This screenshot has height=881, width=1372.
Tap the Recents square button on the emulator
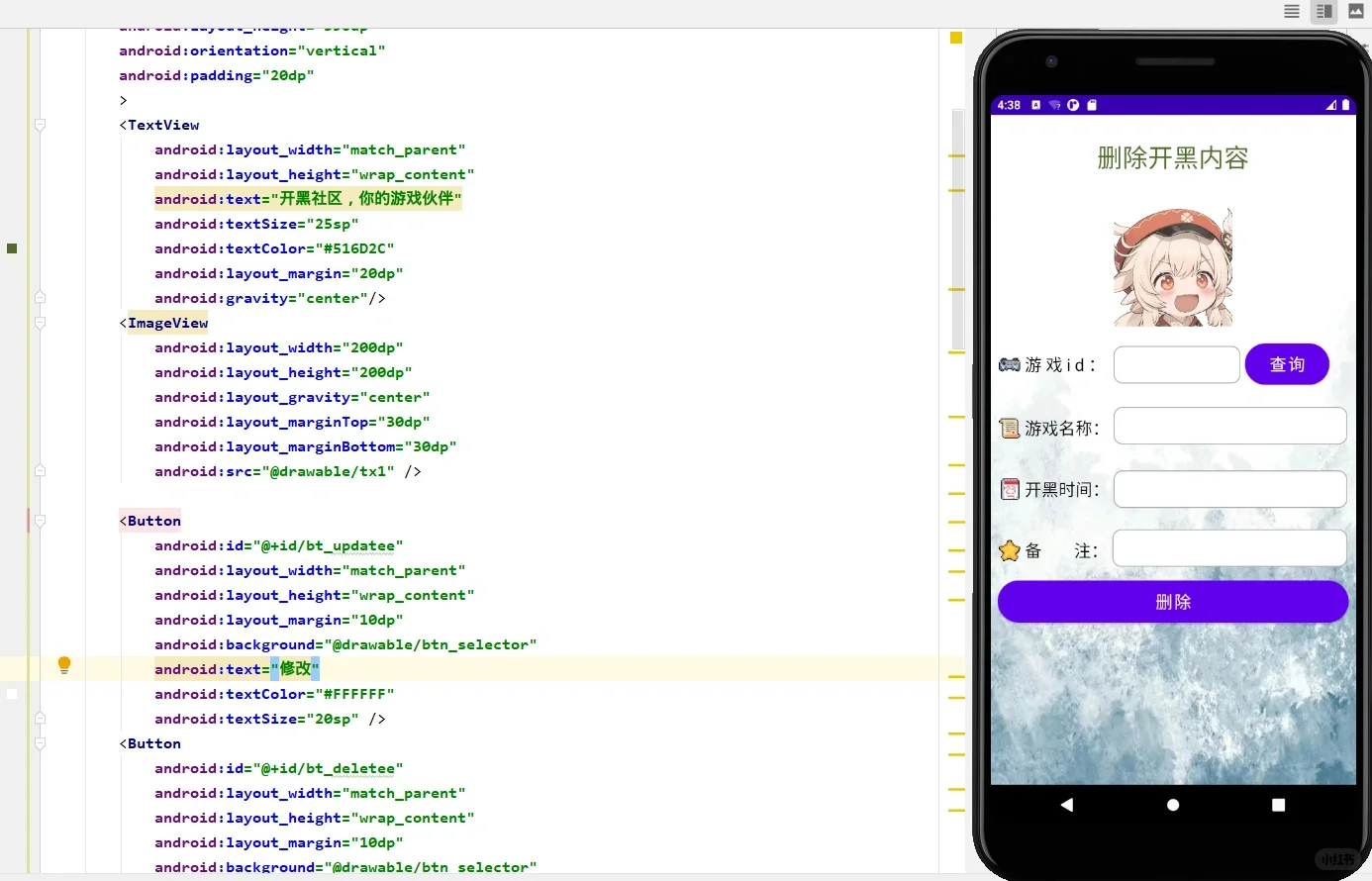pos(1277,805)
